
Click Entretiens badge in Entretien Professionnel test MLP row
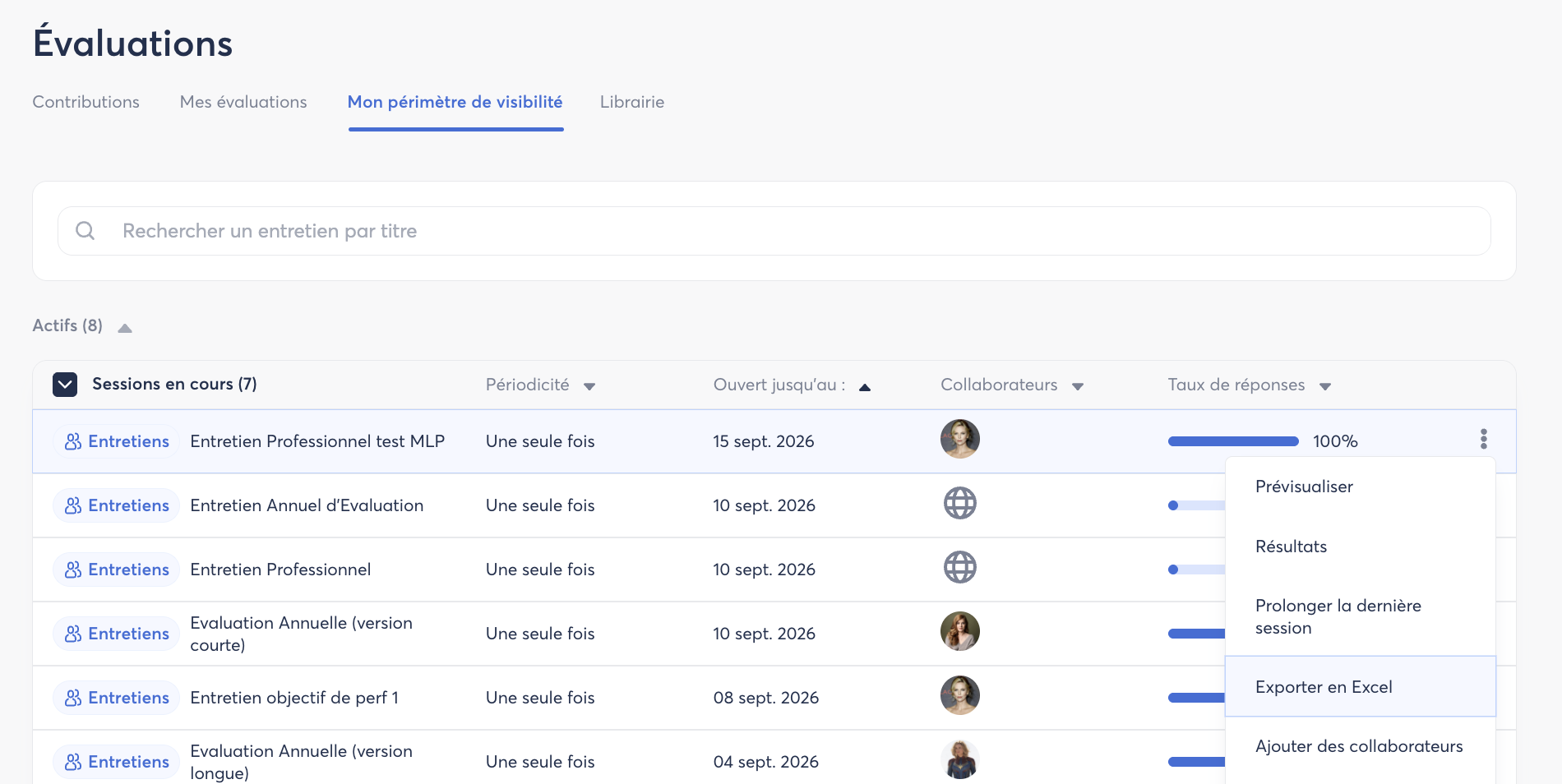[117, 441]
